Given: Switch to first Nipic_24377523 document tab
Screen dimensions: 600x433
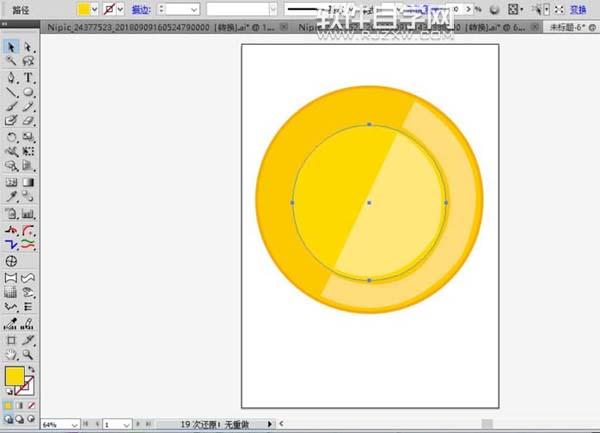Looking at the screenshot, I should [160, 28].
